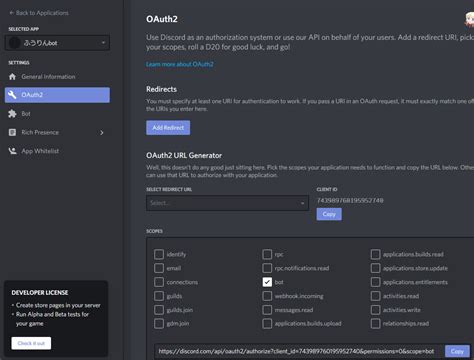Uncheck the bot scope checkbox
The width and height of the screenshot is (474, 360).
coord(267,282)
